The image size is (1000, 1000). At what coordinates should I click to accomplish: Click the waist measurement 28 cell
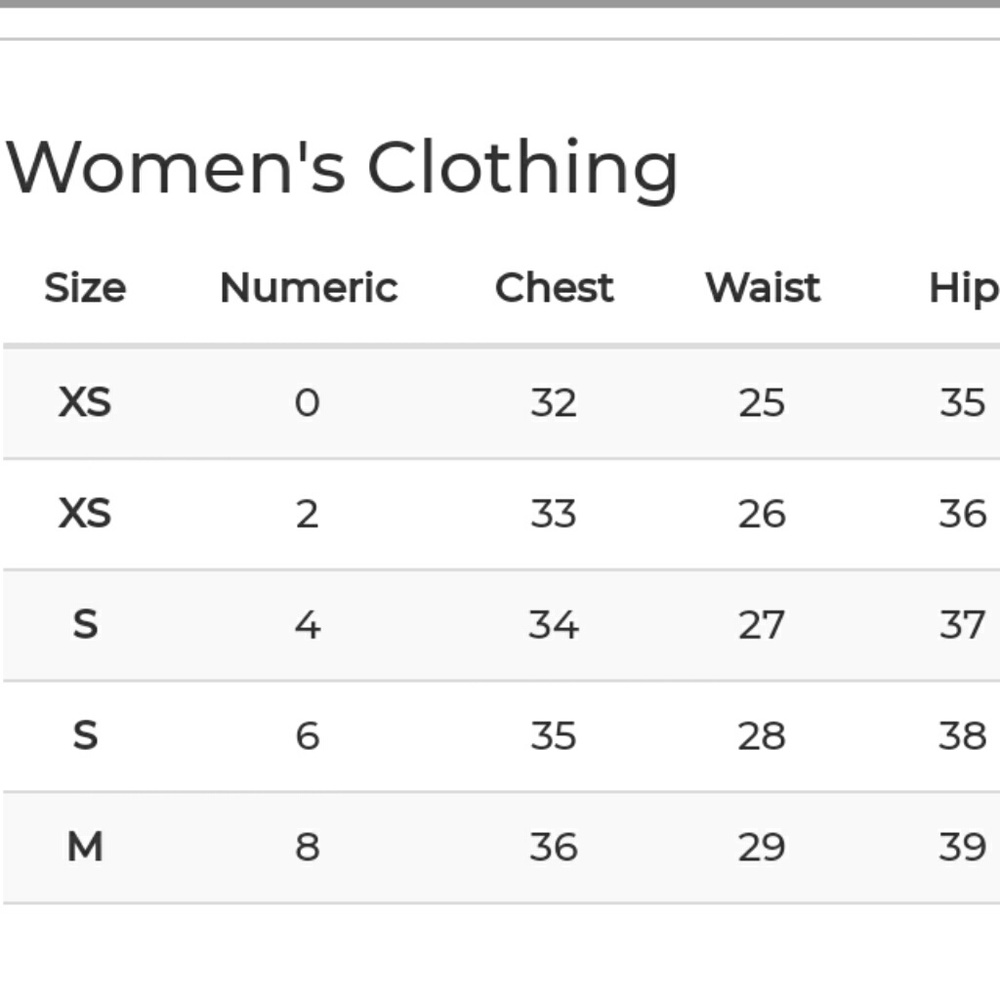tap(761, 736)
